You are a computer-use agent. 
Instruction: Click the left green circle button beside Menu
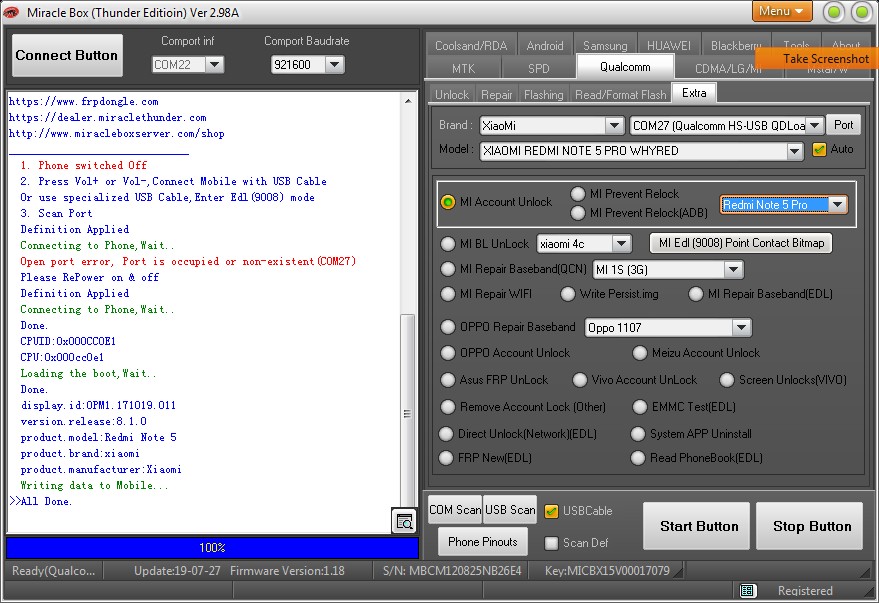point(834,12)
